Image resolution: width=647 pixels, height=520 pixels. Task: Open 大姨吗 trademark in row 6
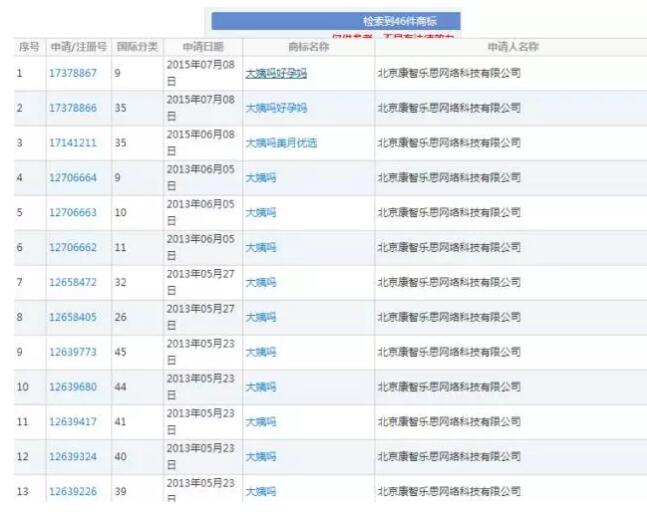tap(261, 248)
